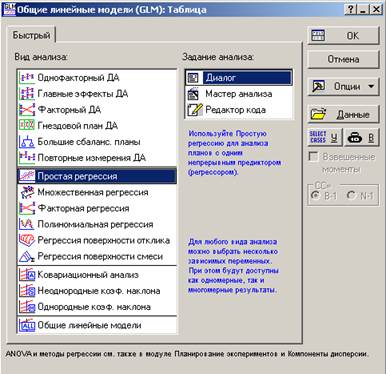The width and height of the screenshot is (386, 374).
Task: Choose the Однородные коэф. наклона icon
Action: [x=27, y=307]
